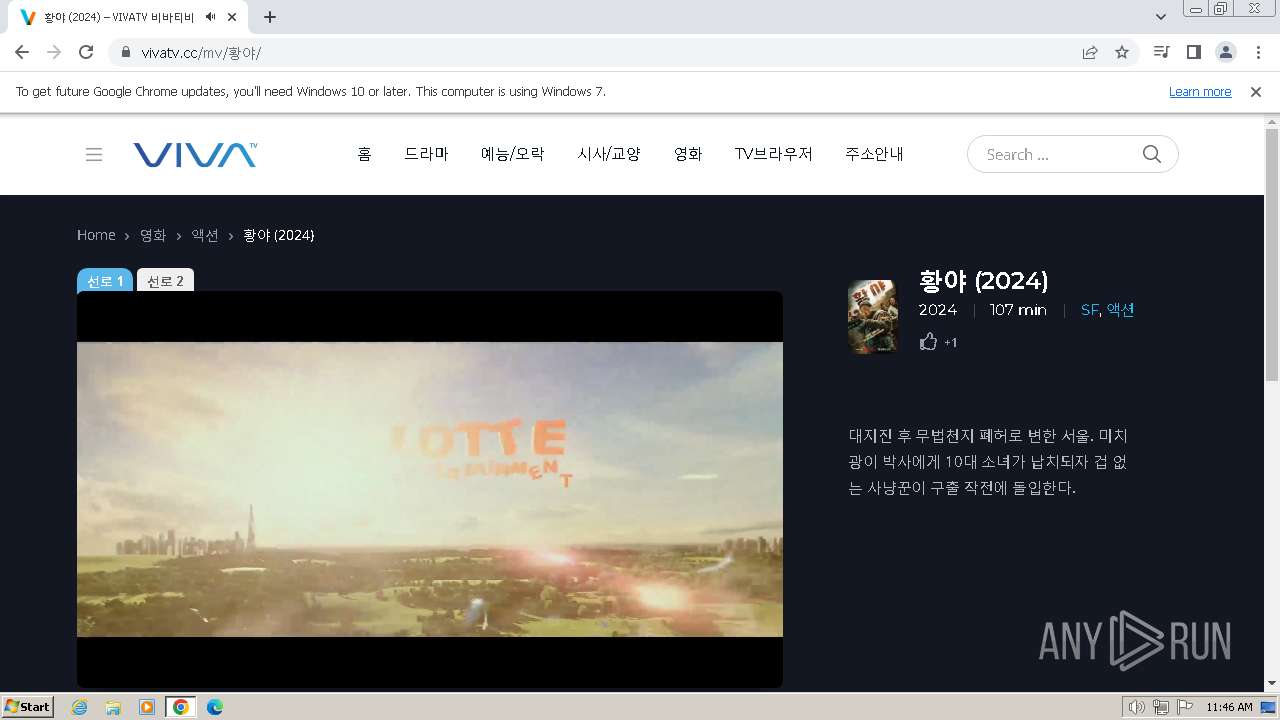Open Chrome's three-dot menu
Image resolution: width=1280 pixels, height=720 pixels.
click(x=1258, y=52)
